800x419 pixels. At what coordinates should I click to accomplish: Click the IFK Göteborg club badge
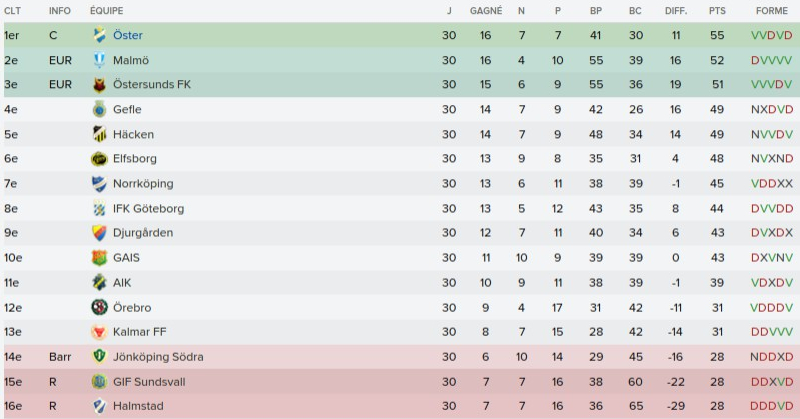click(x=99, y=208)
